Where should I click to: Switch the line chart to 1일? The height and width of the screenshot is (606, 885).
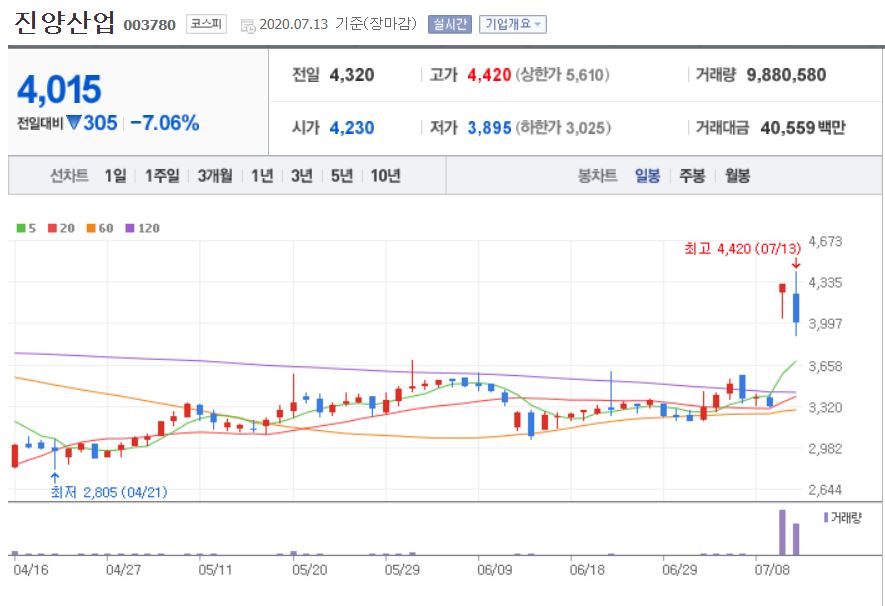pyautogui.click(x=115, y=175)
